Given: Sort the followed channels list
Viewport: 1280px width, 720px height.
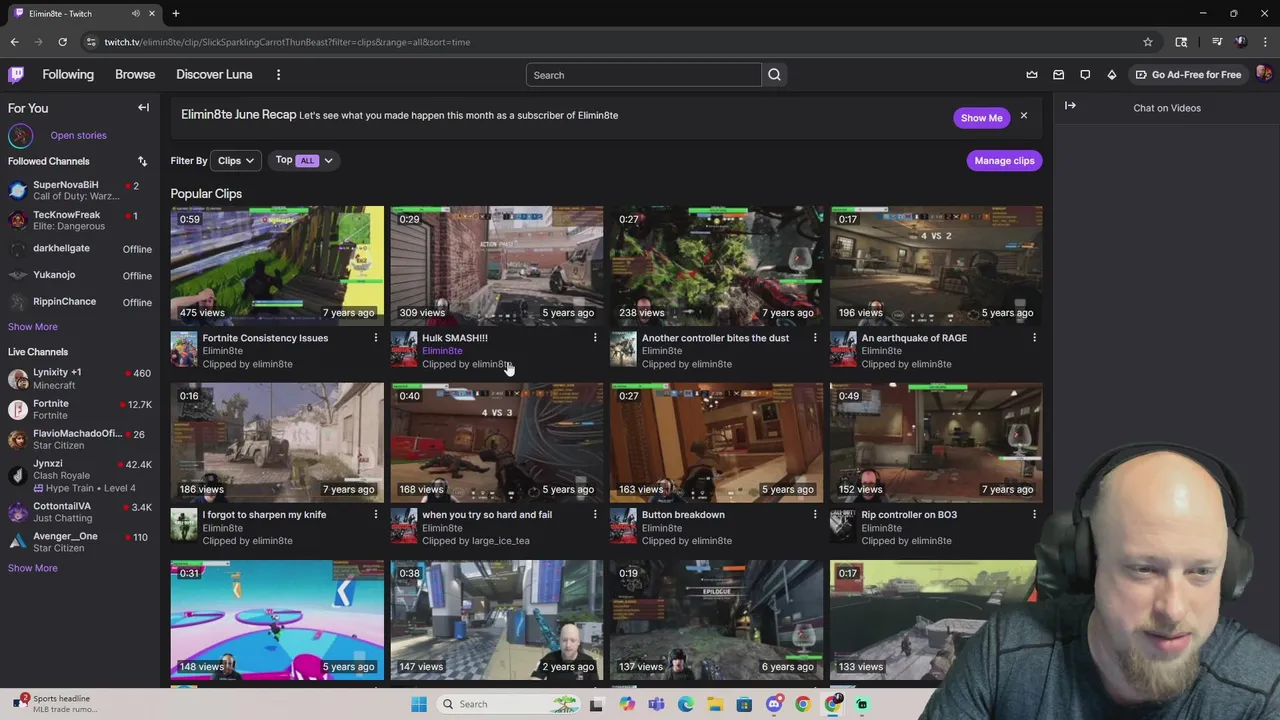Looking at the screenshot, I should point(142,161).
